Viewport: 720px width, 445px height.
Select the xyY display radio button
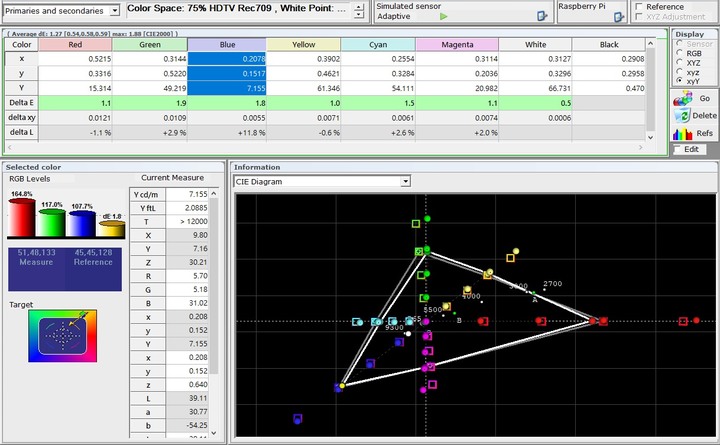pyautogui.click(x=679, y=81)
